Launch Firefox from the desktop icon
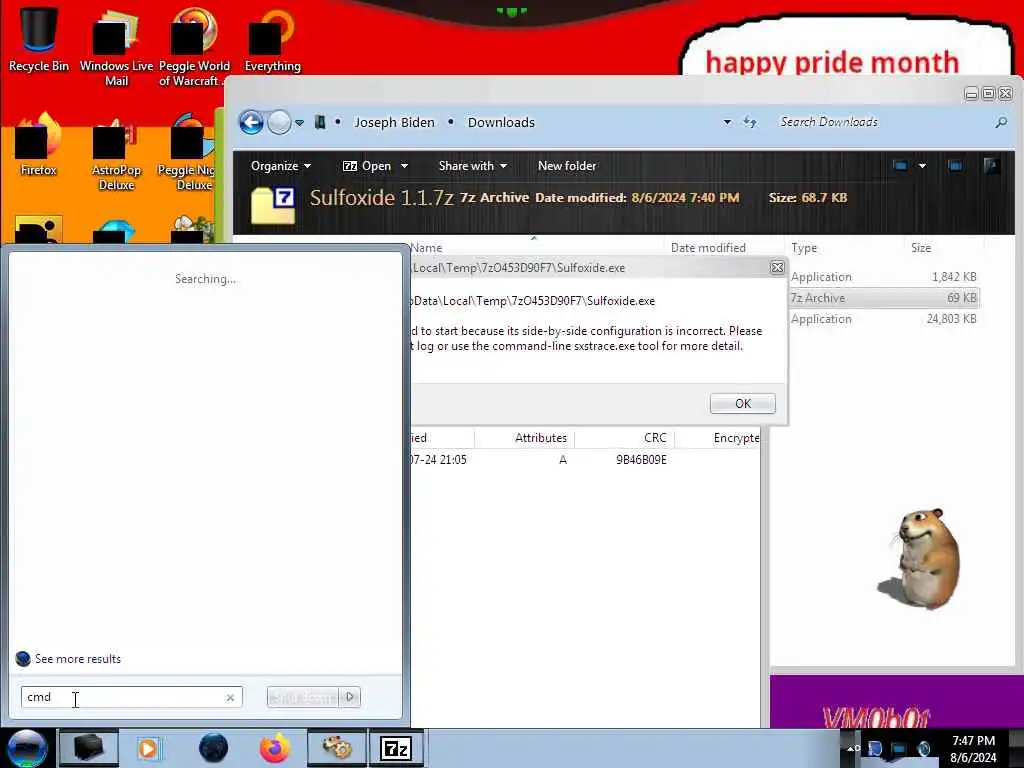This screenshot has height=768, width=1024. (x=39, y=144)
